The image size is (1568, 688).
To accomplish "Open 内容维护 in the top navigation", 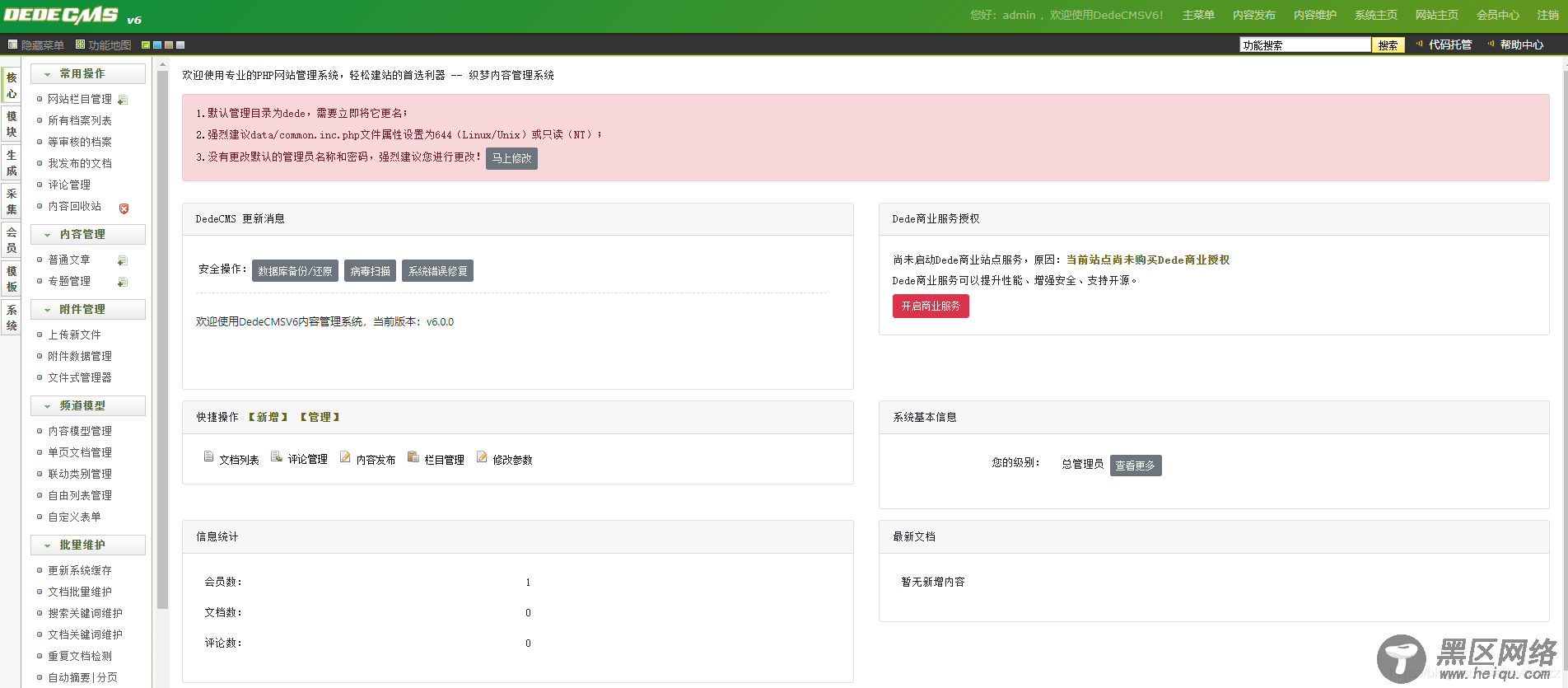I will coord(1315,15).
